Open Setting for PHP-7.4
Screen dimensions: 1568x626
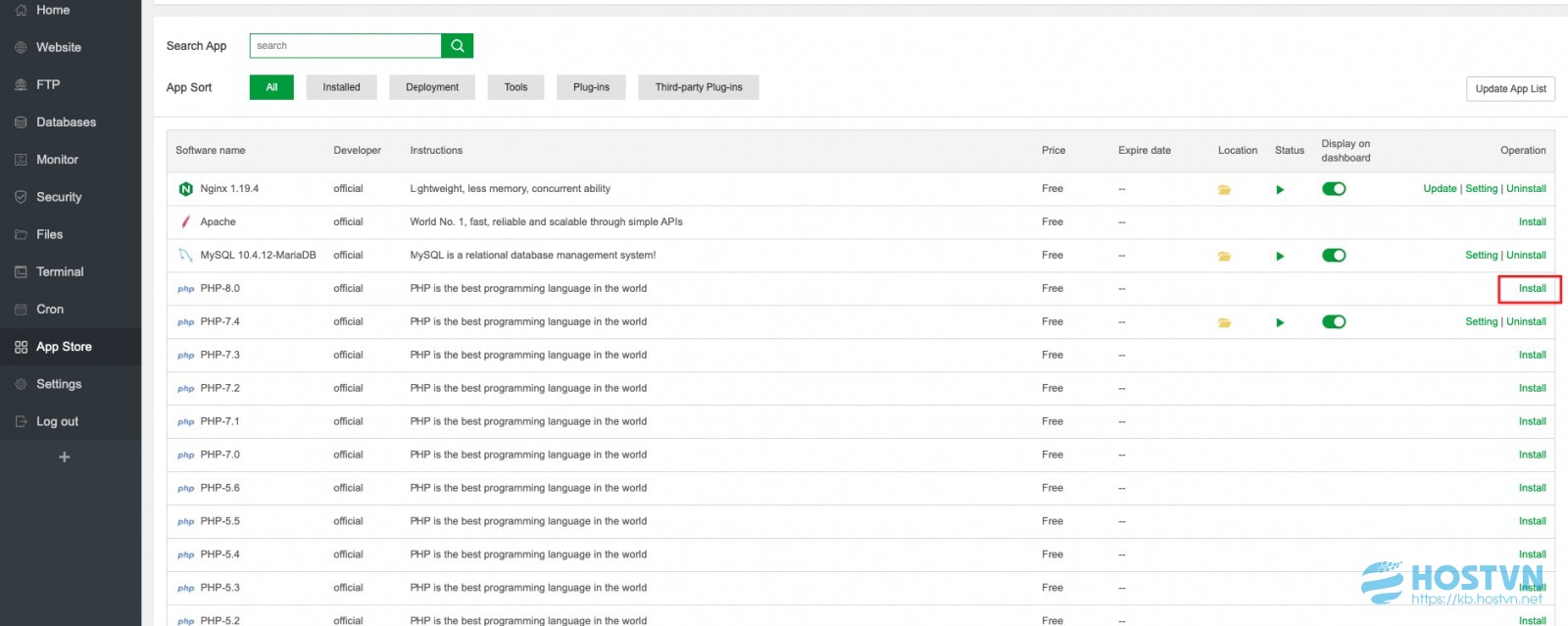[1481, 322]
